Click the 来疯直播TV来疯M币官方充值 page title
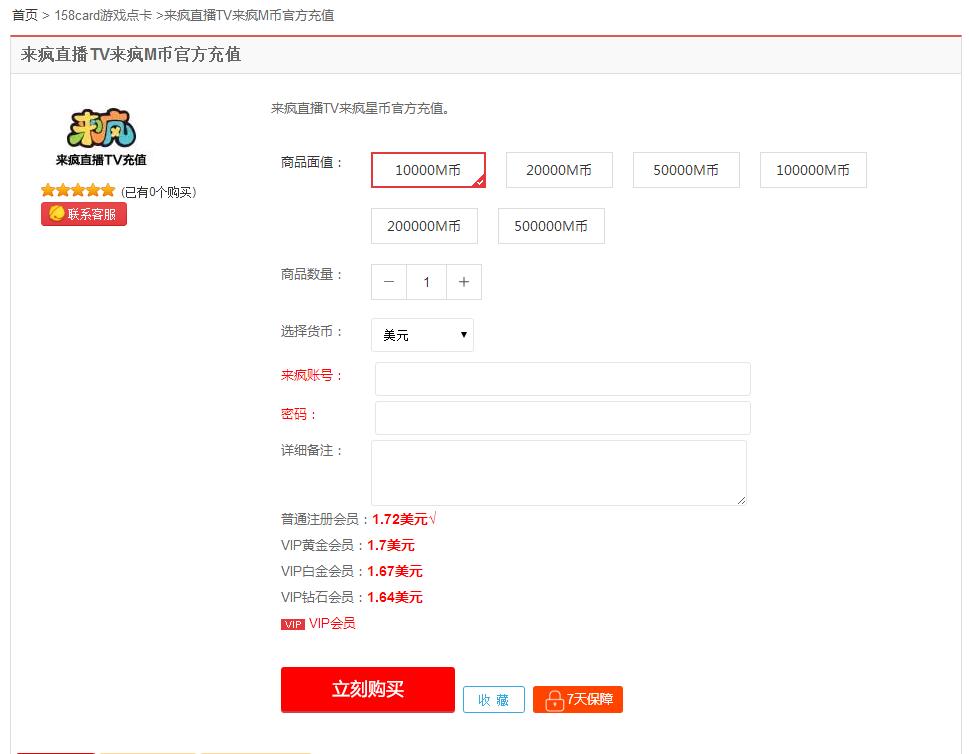Image resolution: width=969 pixels, height=754 pixels. coord(131,54)
